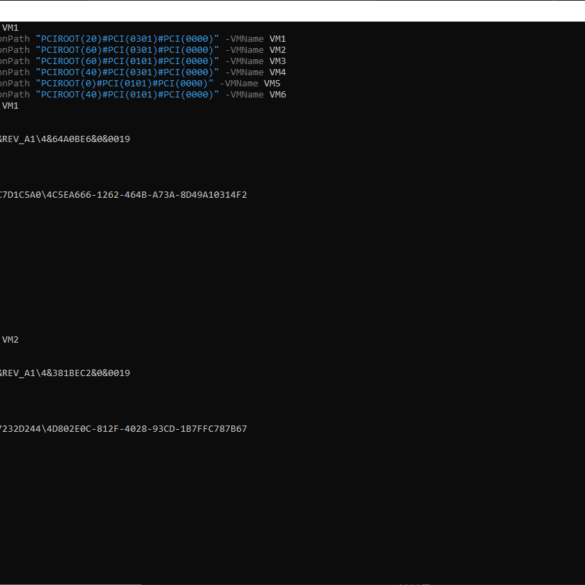Click VM2 after -VMName on the PCIROOT(60)#PCI(0301) line
585x585 pixels.
(x=278, y=50)
